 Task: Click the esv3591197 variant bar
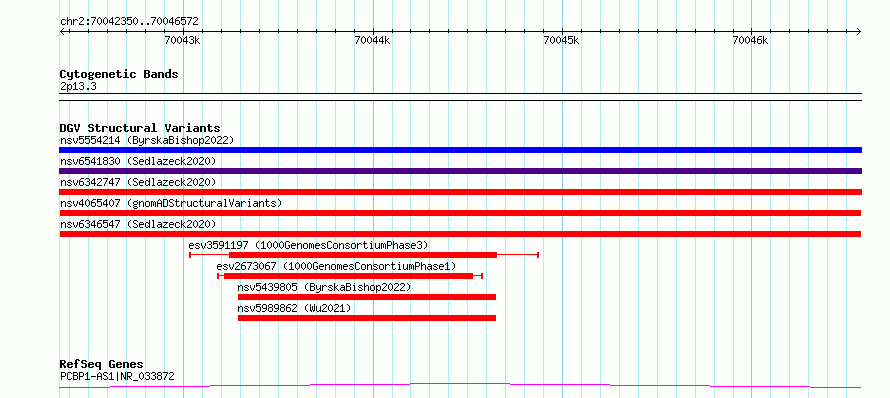click(x=364, y=255)
